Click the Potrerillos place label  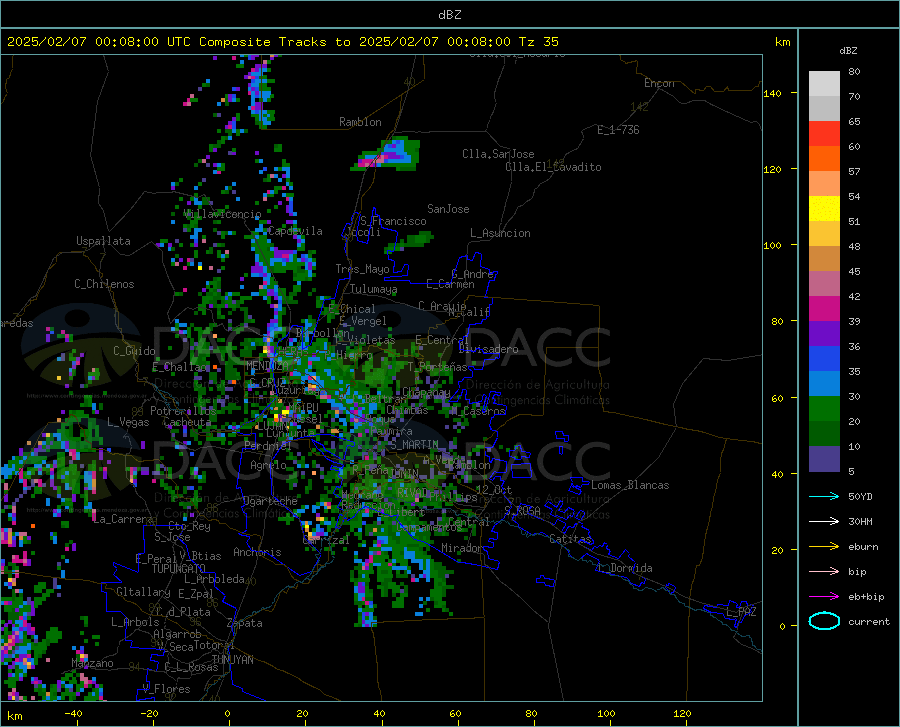183,411
